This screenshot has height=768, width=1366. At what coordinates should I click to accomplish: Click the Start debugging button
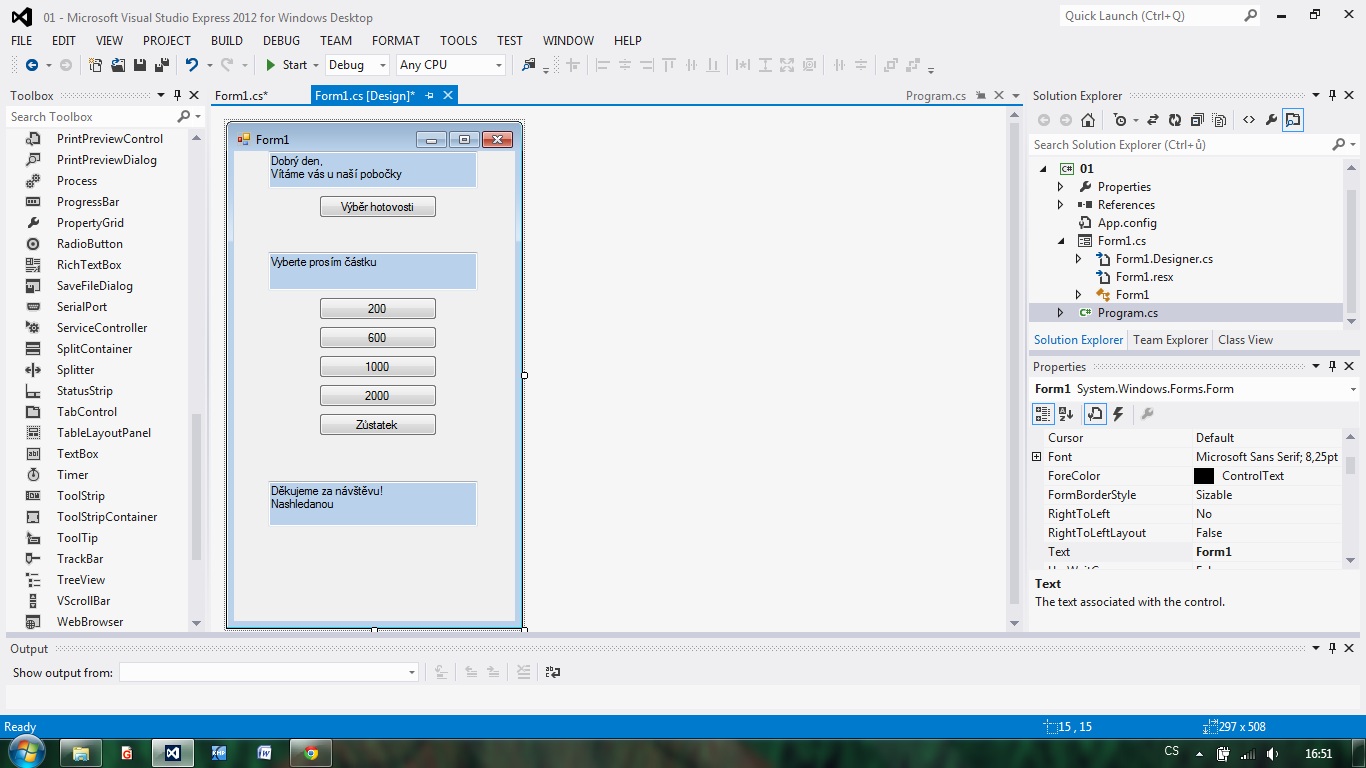click(x=286, y=65)
